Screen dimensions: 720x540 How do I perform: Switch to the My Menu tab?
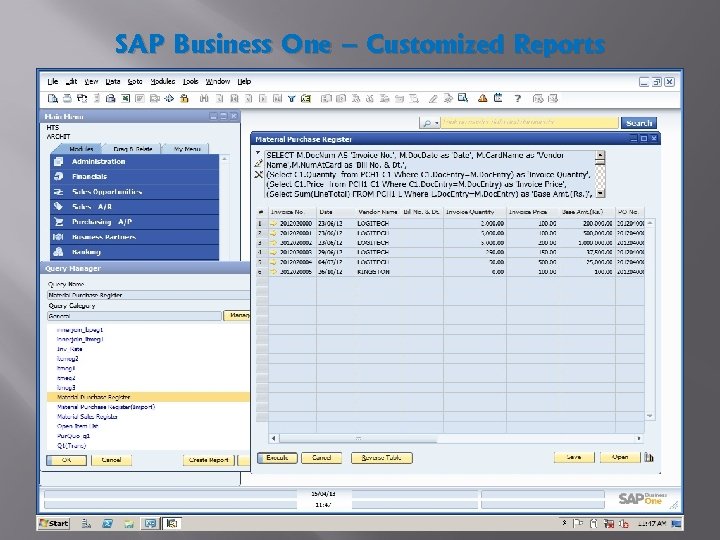click(187, 149)
